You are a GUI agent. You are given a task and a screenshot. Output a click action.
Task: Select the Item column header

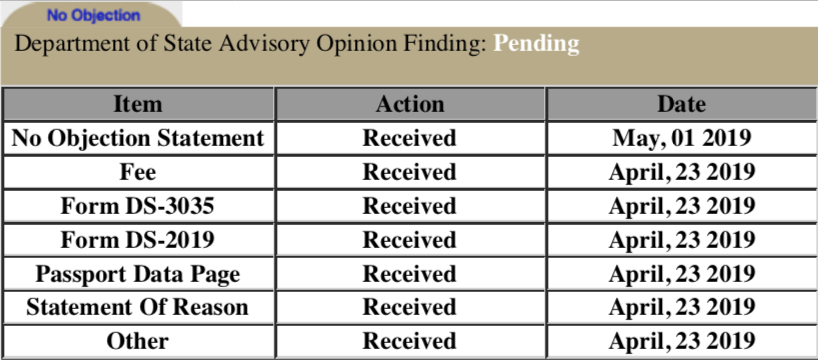[138, 104]
